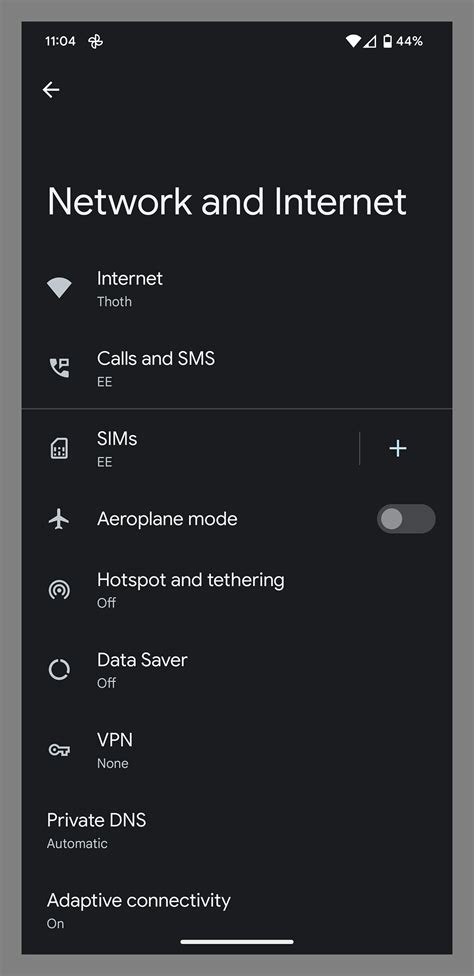Screen dimensions: 474x976
Task: Toggle the Aeroplane mode switch
Action: pyautogui.click(x=406, y=518)
